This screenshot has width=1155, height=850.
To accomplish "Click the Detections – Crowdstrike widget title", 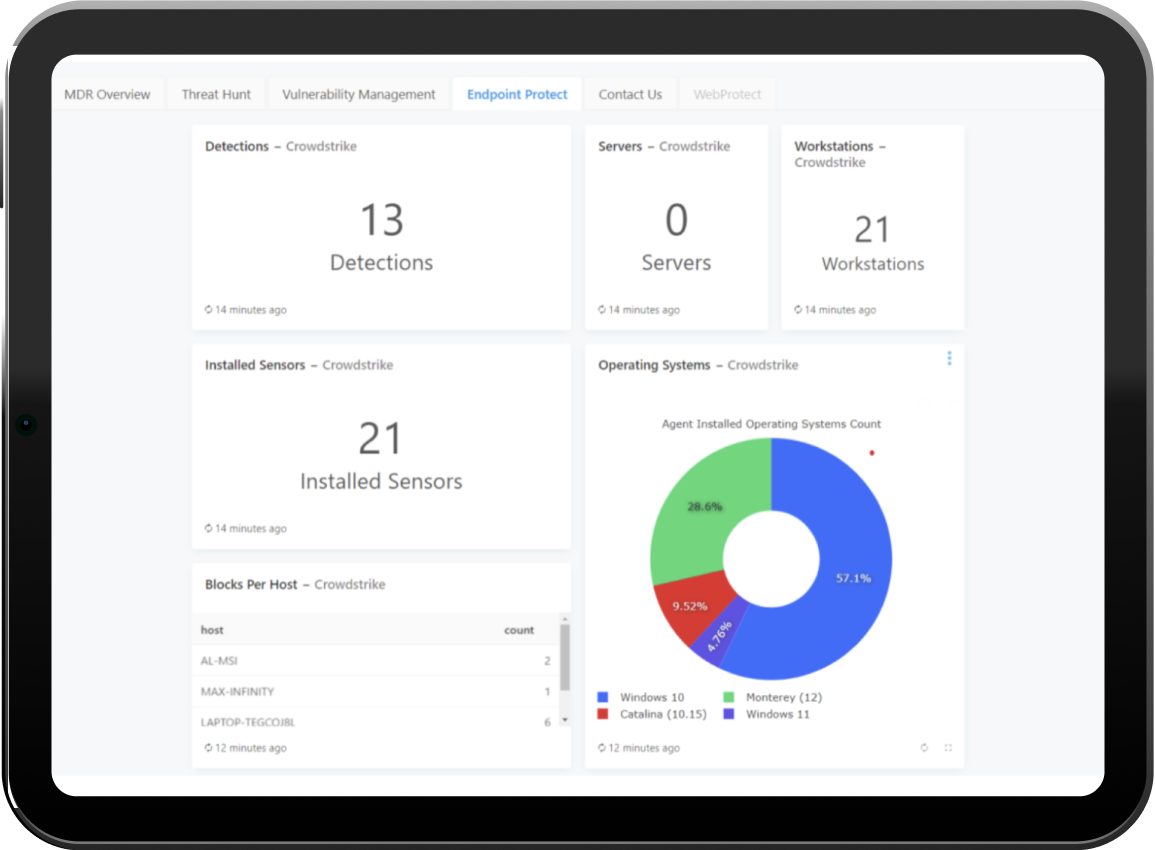I will 281,146.
